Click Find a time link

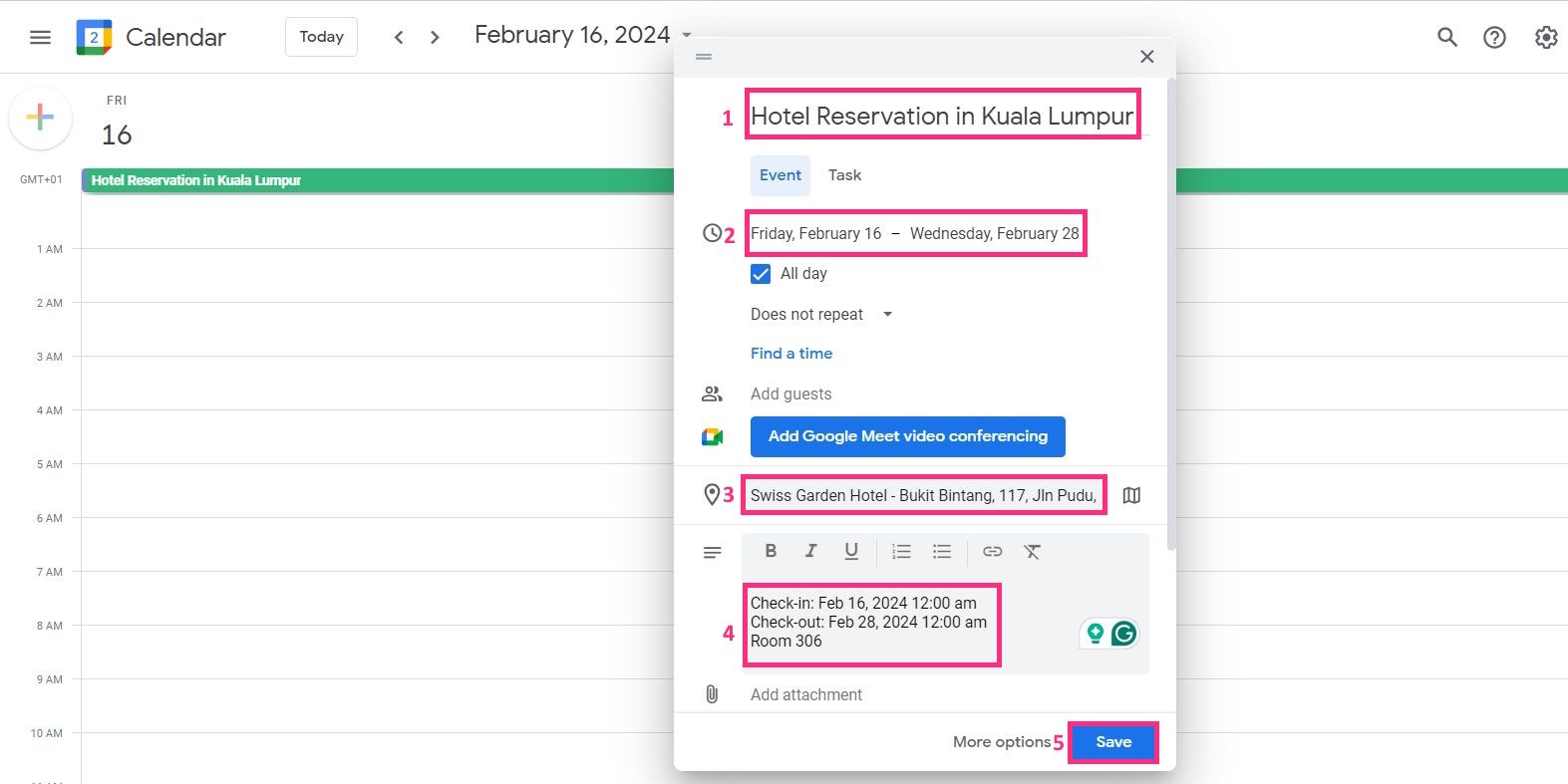point(791,354)
